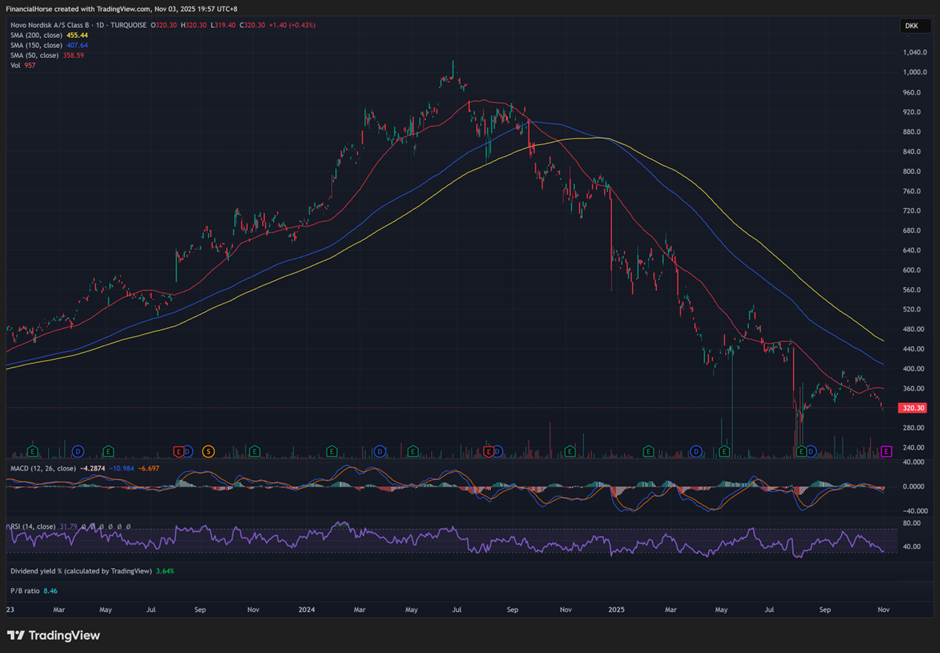Click the orange S split marker icon
Image resolution: width=940 pixels, height=653 pixels.
pyautogui.click(x=208, y=452)
